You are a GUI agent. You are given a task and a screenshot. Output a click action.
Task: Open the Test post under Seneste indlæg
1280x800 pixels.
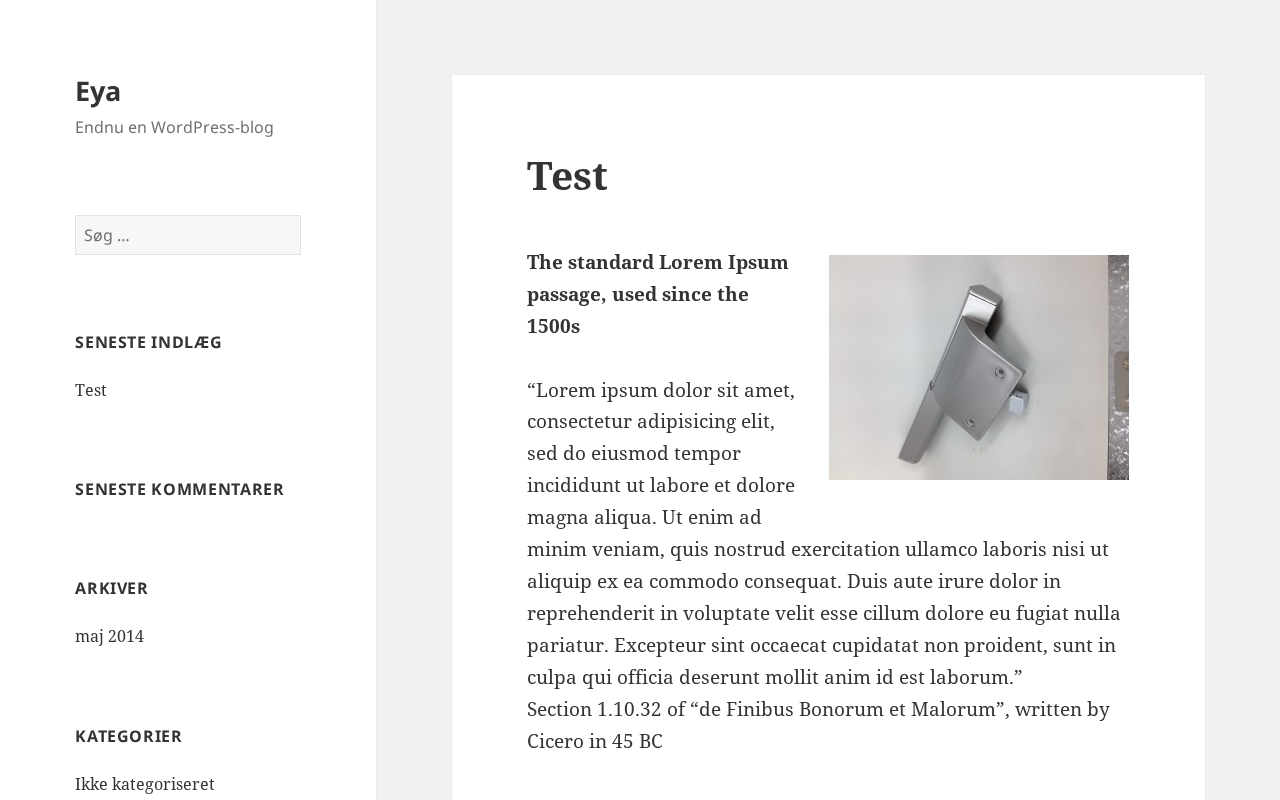coord(91,390)
